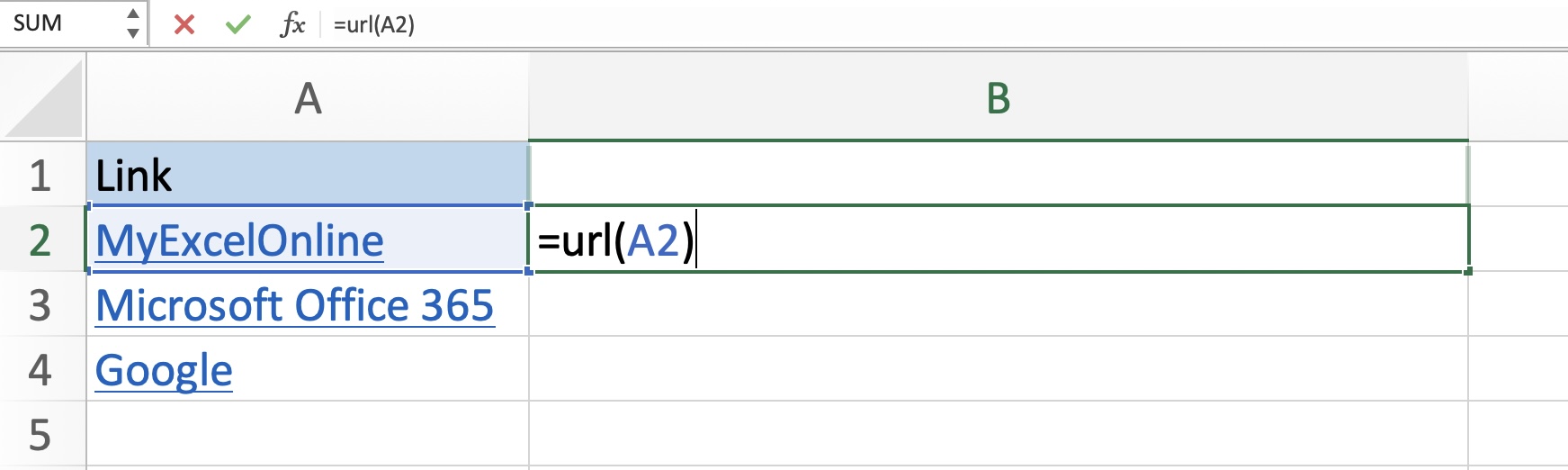
Task: Select row 4 header
Action: pyautogui.click(x=42, y=369)
